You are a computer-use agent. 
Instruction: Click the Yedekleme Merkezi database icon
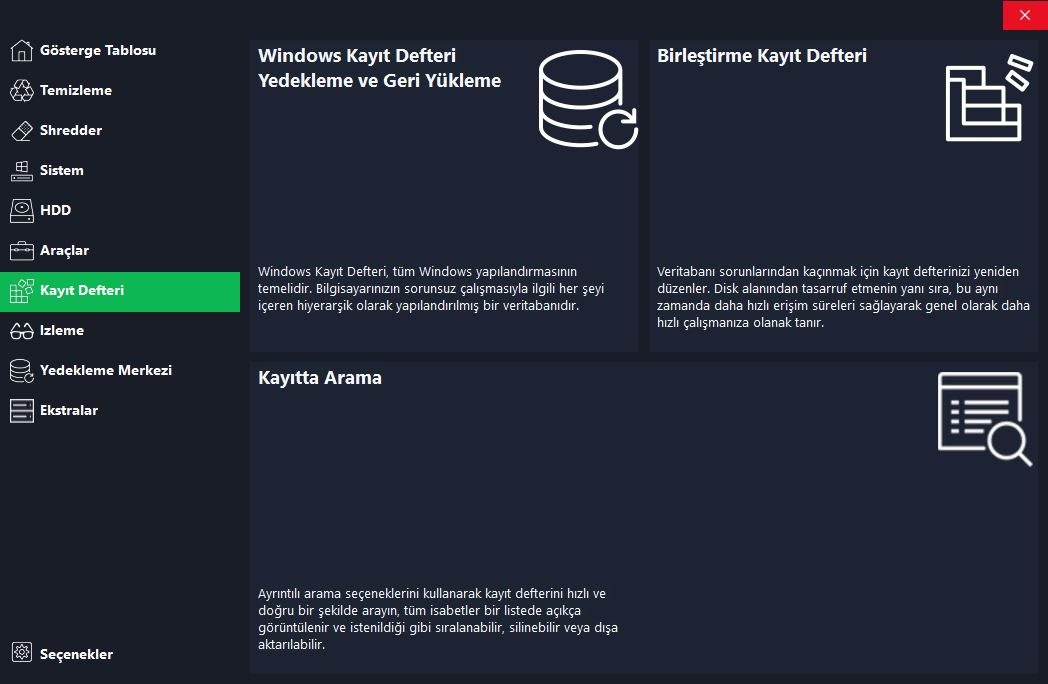point(21,370)
